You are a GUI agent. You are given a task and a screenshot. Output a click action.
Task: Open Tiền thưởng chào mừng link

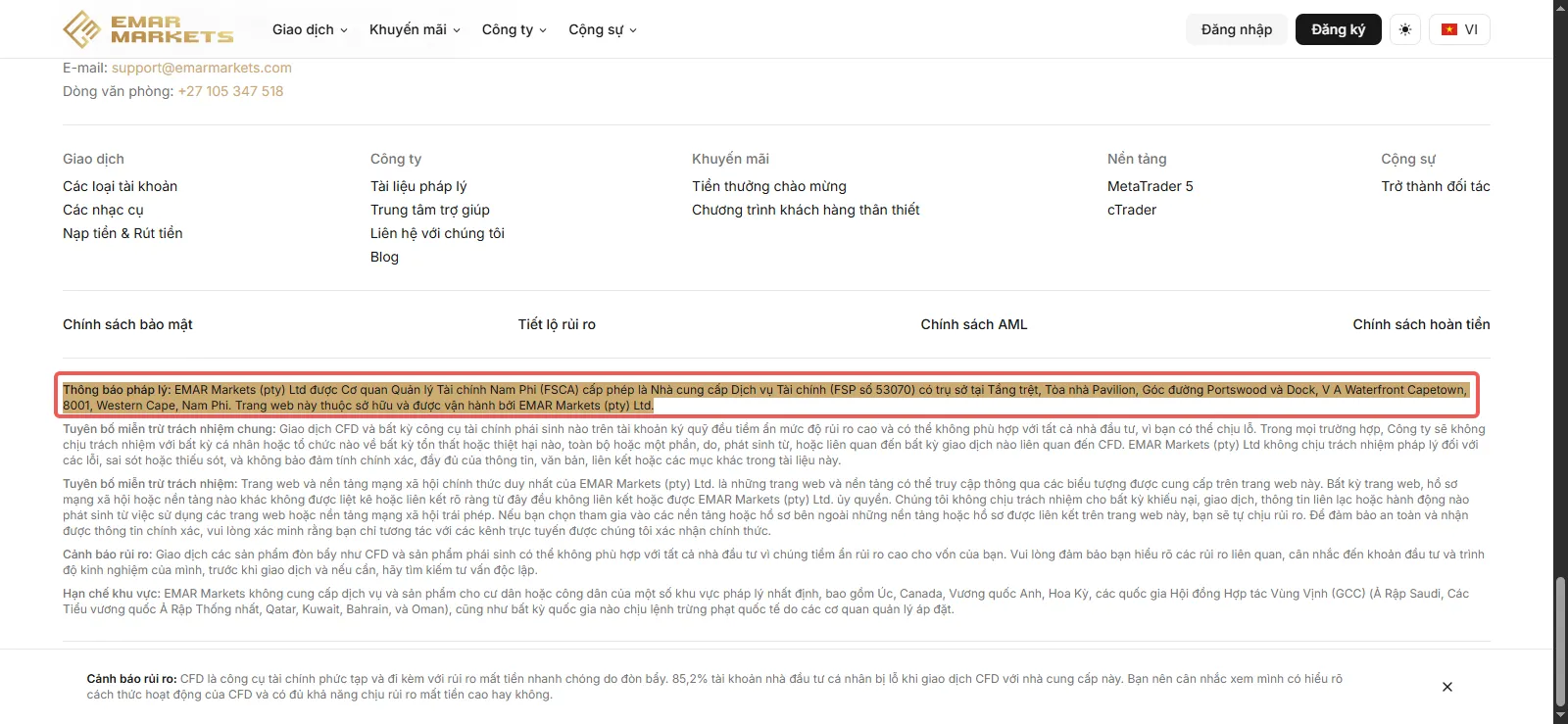click(769, 186)
